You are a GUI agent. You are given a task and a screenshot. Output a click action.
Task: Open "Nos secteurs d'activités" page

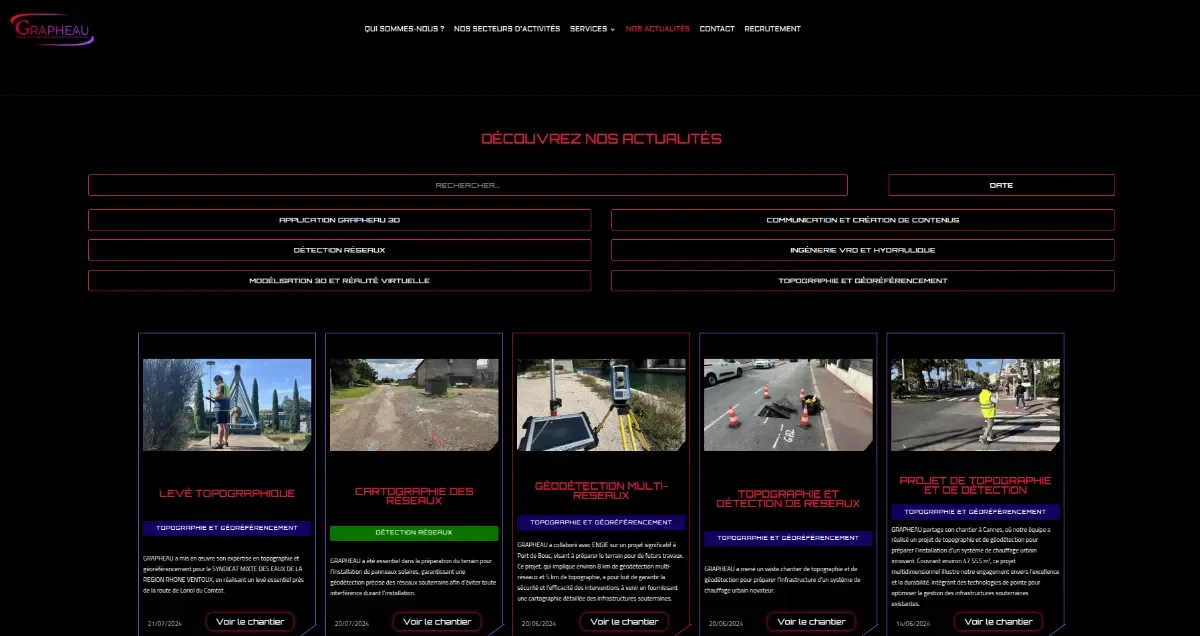[x=508, y=29]
